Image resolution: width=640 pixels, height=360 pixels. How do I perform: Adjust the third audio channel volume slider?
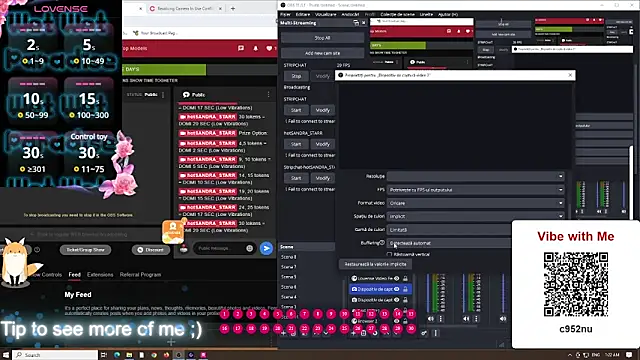[503, 293]
